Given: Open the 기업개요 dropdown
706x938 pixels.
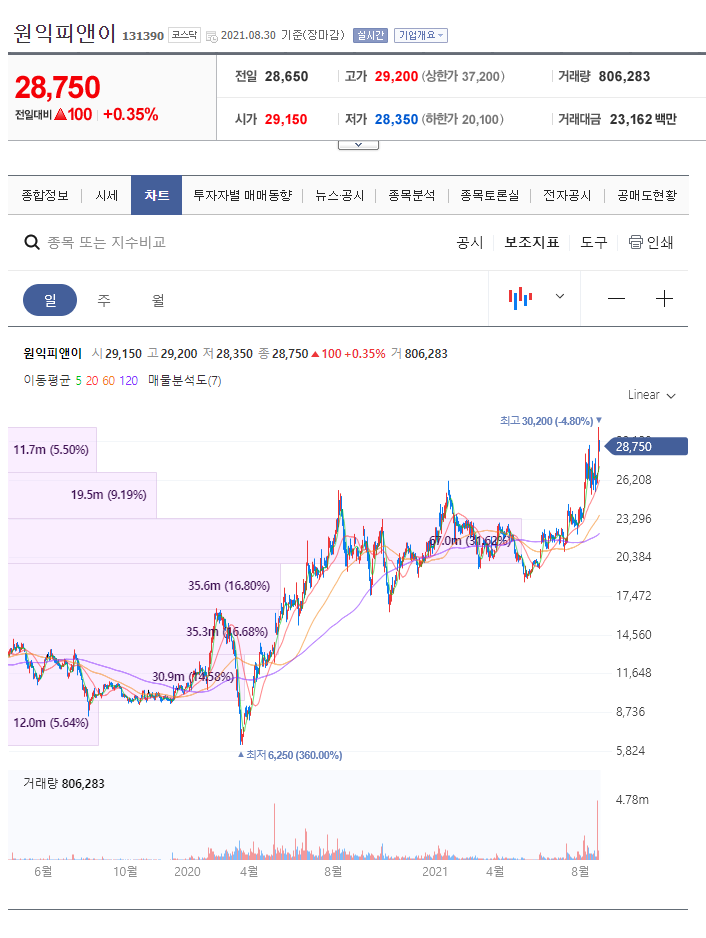Looking at the screenshot, I should click(x=421, y=35).
